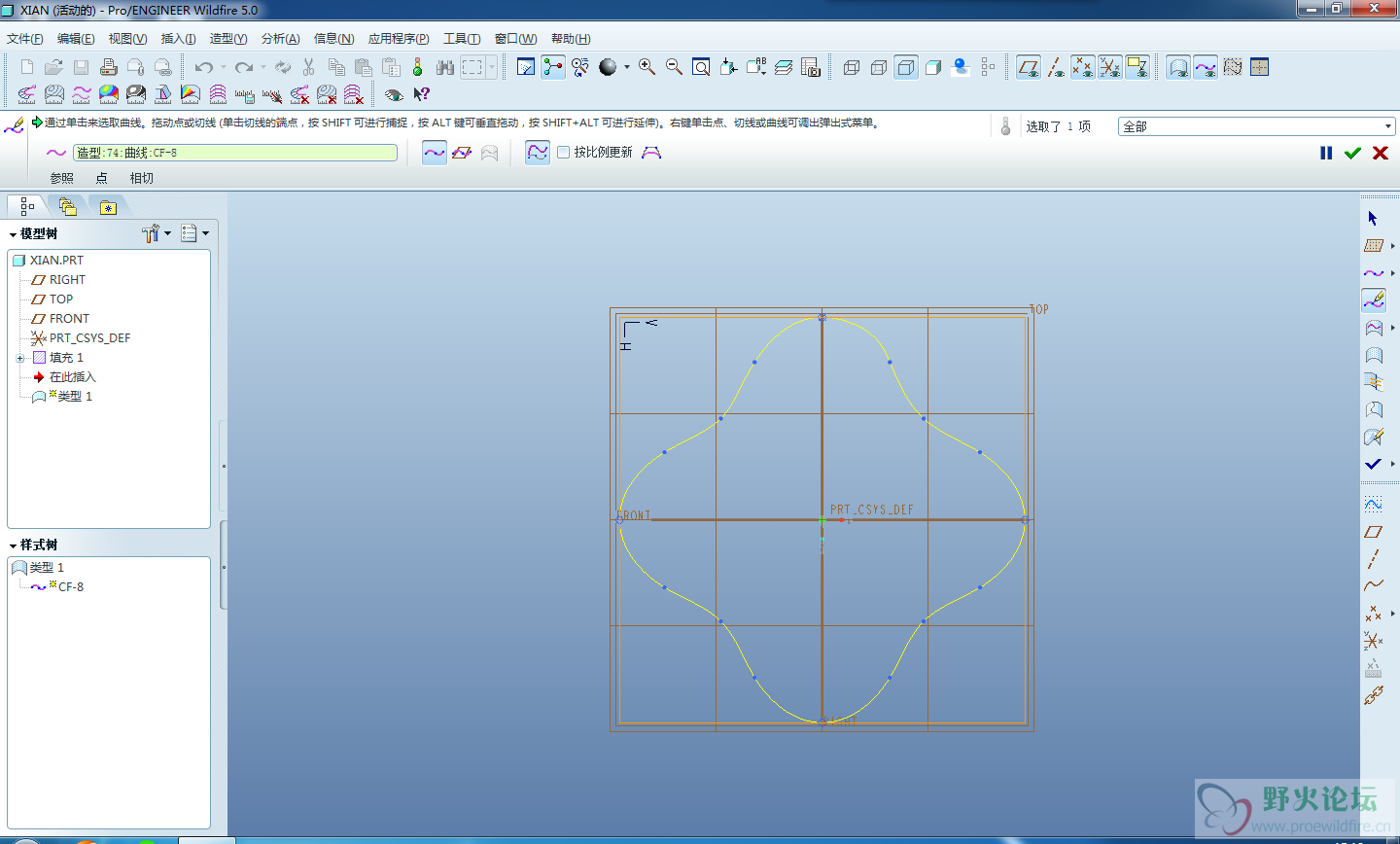This screenshot has height=844, width=1400.
Task: Open the 分析(A) menu
Action: coord(281,39)
